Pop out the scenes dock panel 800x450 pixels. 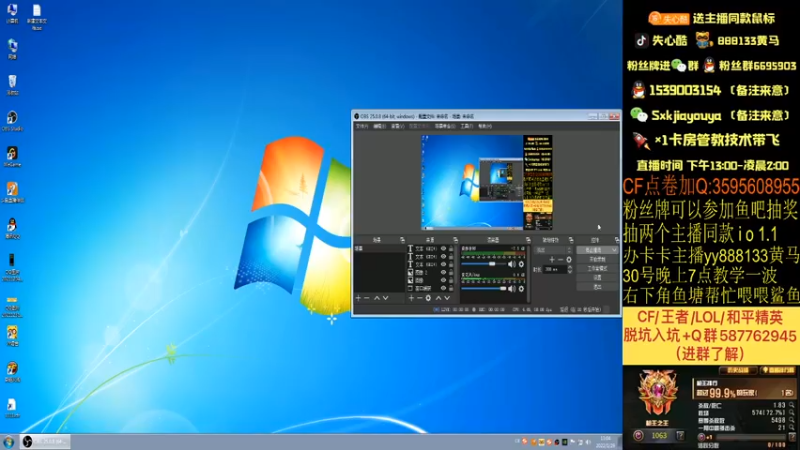(403, 240)
